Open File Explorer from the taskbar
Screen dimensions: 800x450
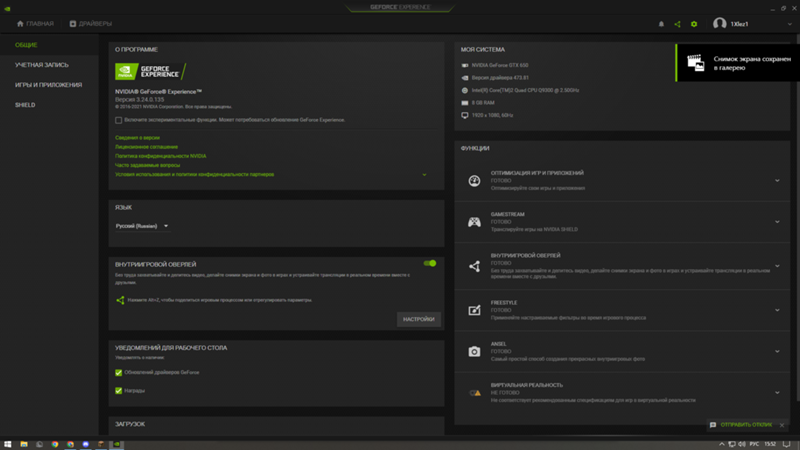(23, 444)
